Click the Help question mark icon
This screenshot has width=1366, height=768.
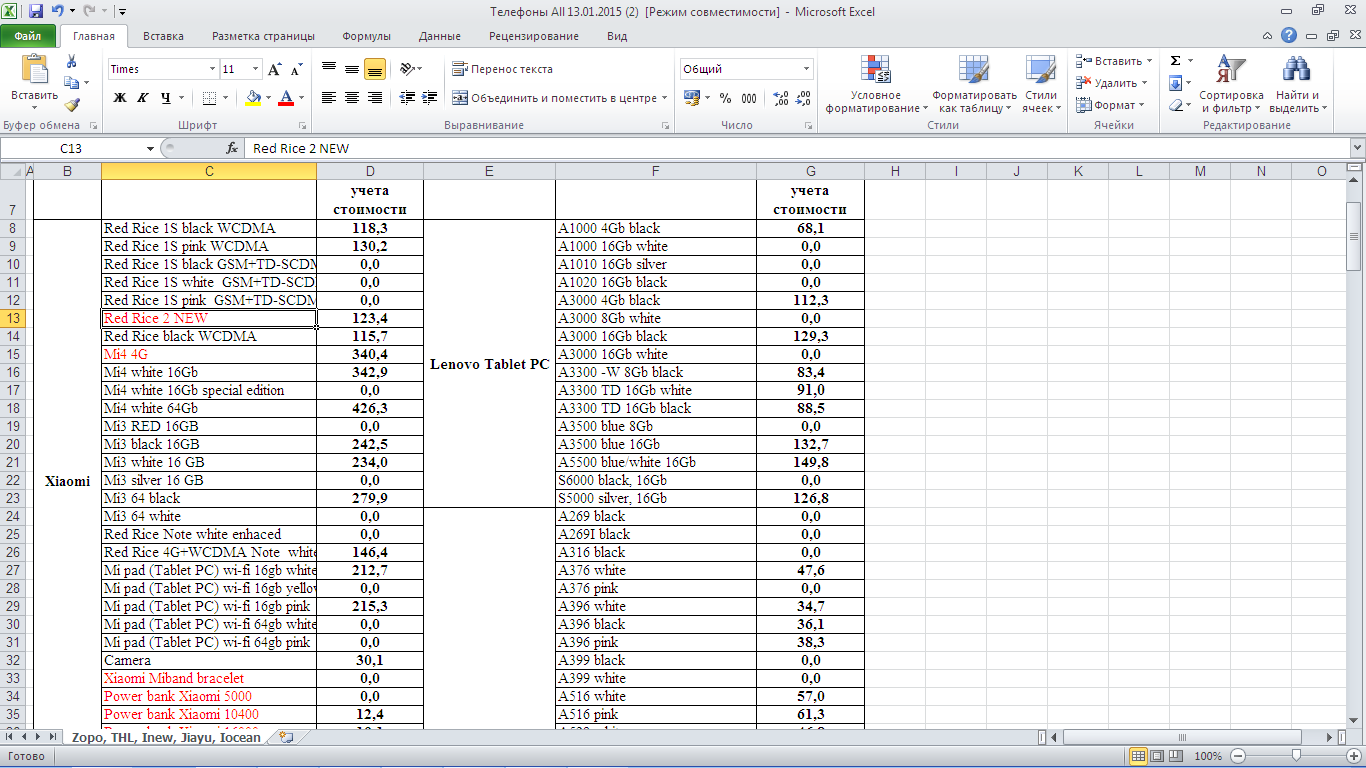point(1290,36)
